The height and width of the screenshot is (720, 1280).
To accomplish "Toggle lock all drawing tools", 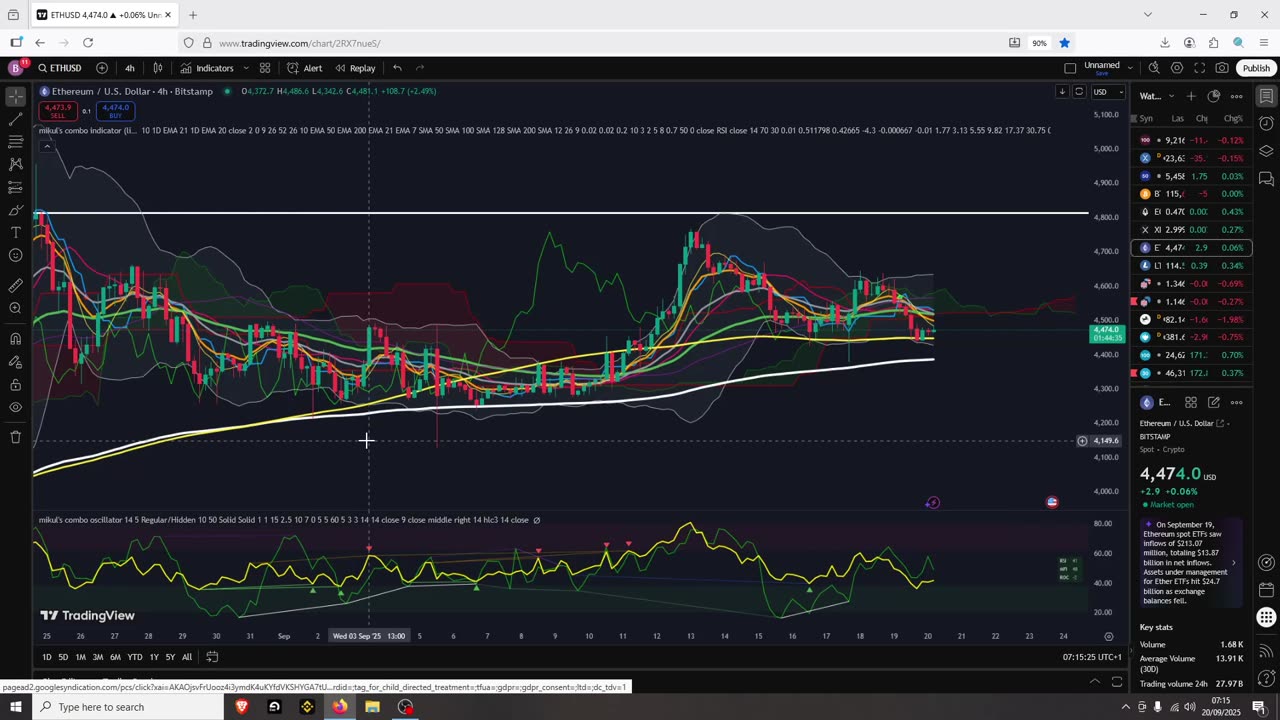I will click(15, 384).
